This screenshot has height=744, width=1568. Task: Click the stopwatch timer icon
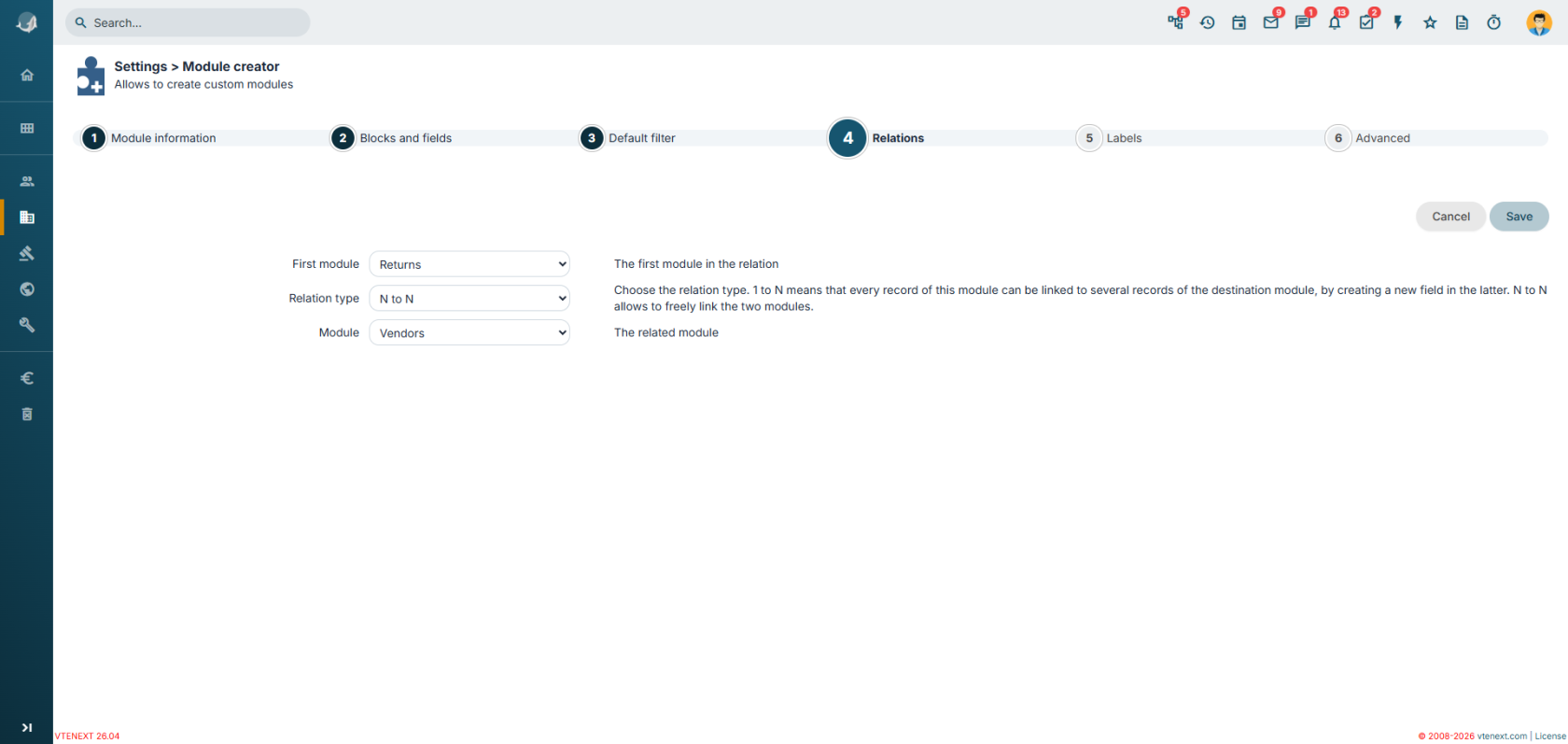click(x=1493, y=22)
